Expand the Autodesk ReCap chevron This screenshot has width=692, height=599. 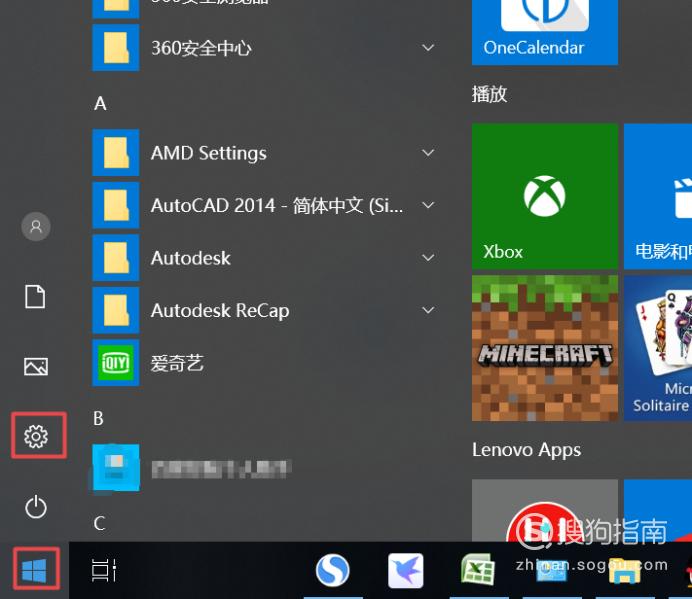coord(428,310)
